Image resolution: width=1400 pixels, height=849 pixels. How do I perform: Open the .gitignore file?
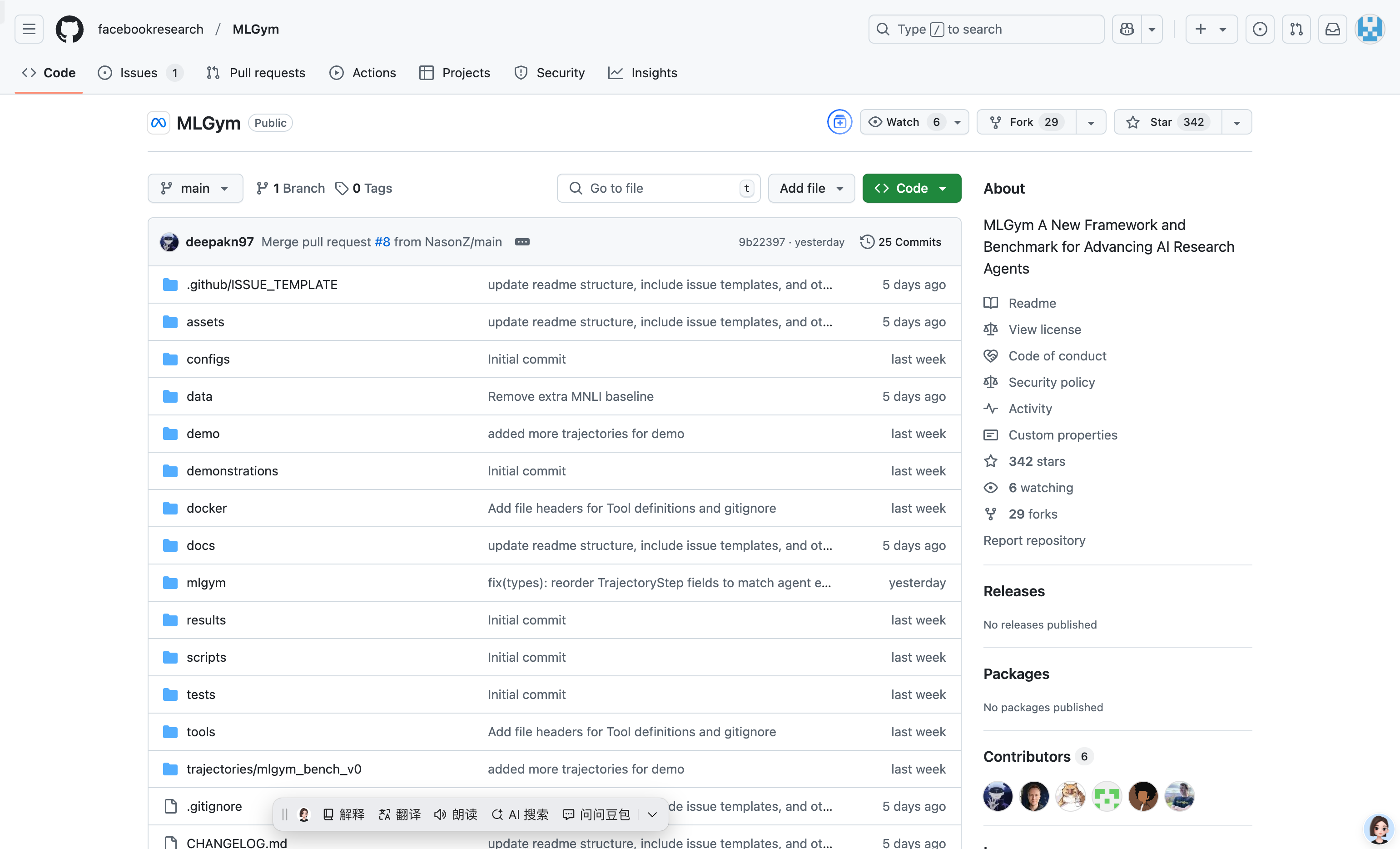tap(214, 806)
